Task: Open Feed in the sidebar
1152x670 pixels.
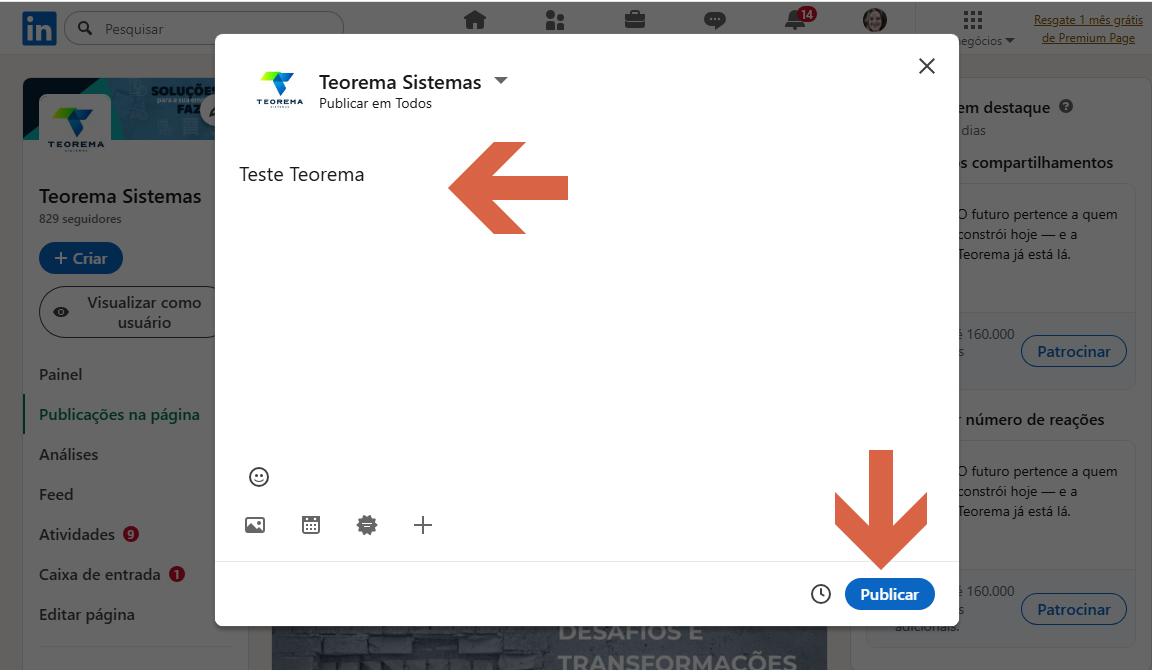Action: (x=56, y=494)
